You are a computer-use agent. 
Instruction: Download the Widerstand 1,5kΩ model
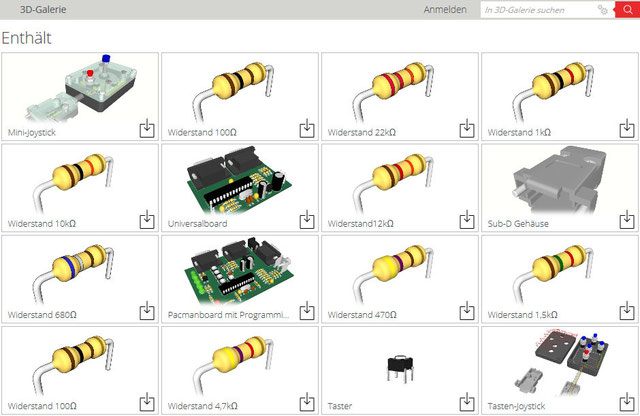[x=627, y=311]
